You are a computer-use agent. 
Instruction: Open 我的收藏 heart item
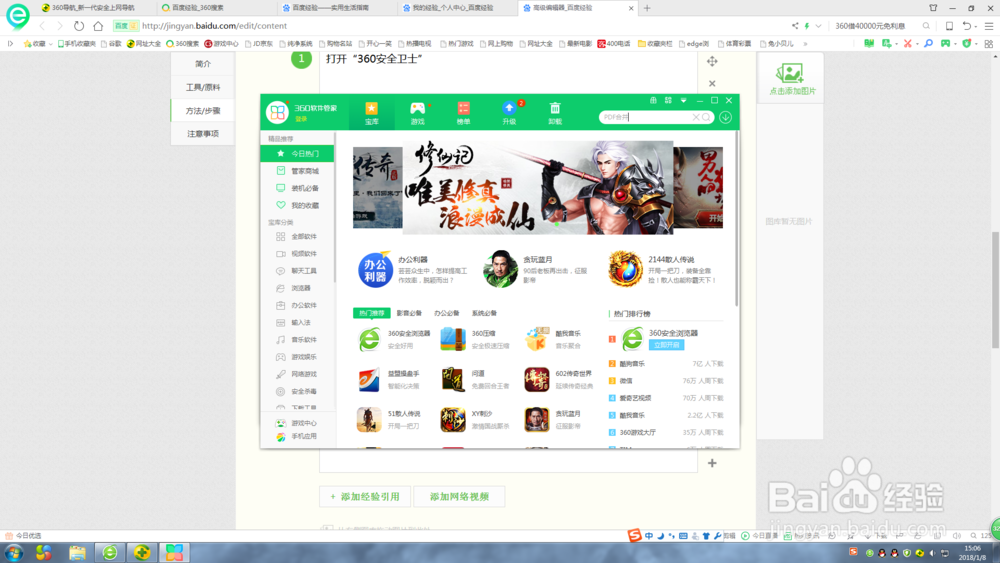(x=297, y=205)
